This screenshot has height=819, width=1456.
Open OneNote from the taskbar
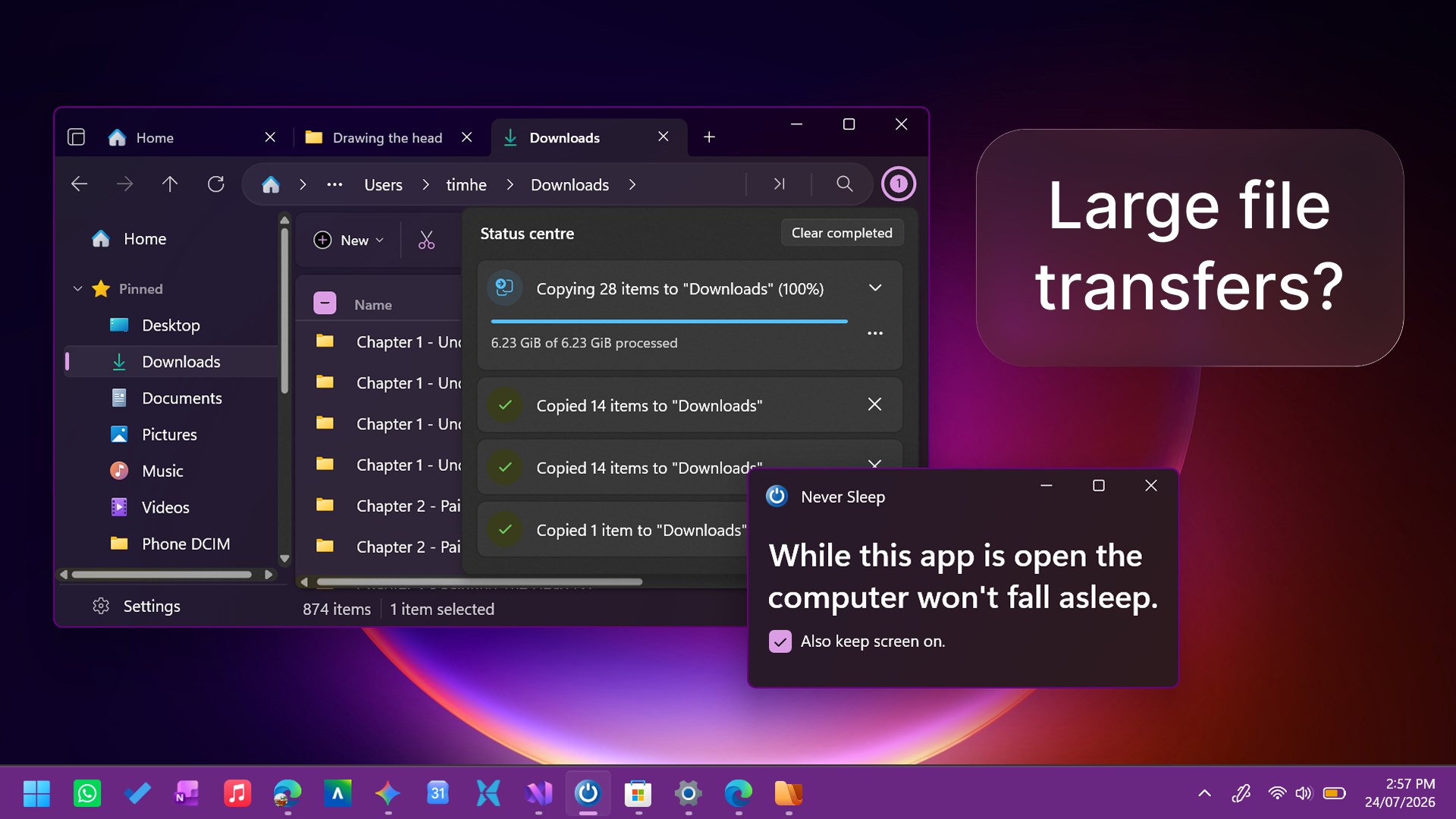click(x=187, y=793)
